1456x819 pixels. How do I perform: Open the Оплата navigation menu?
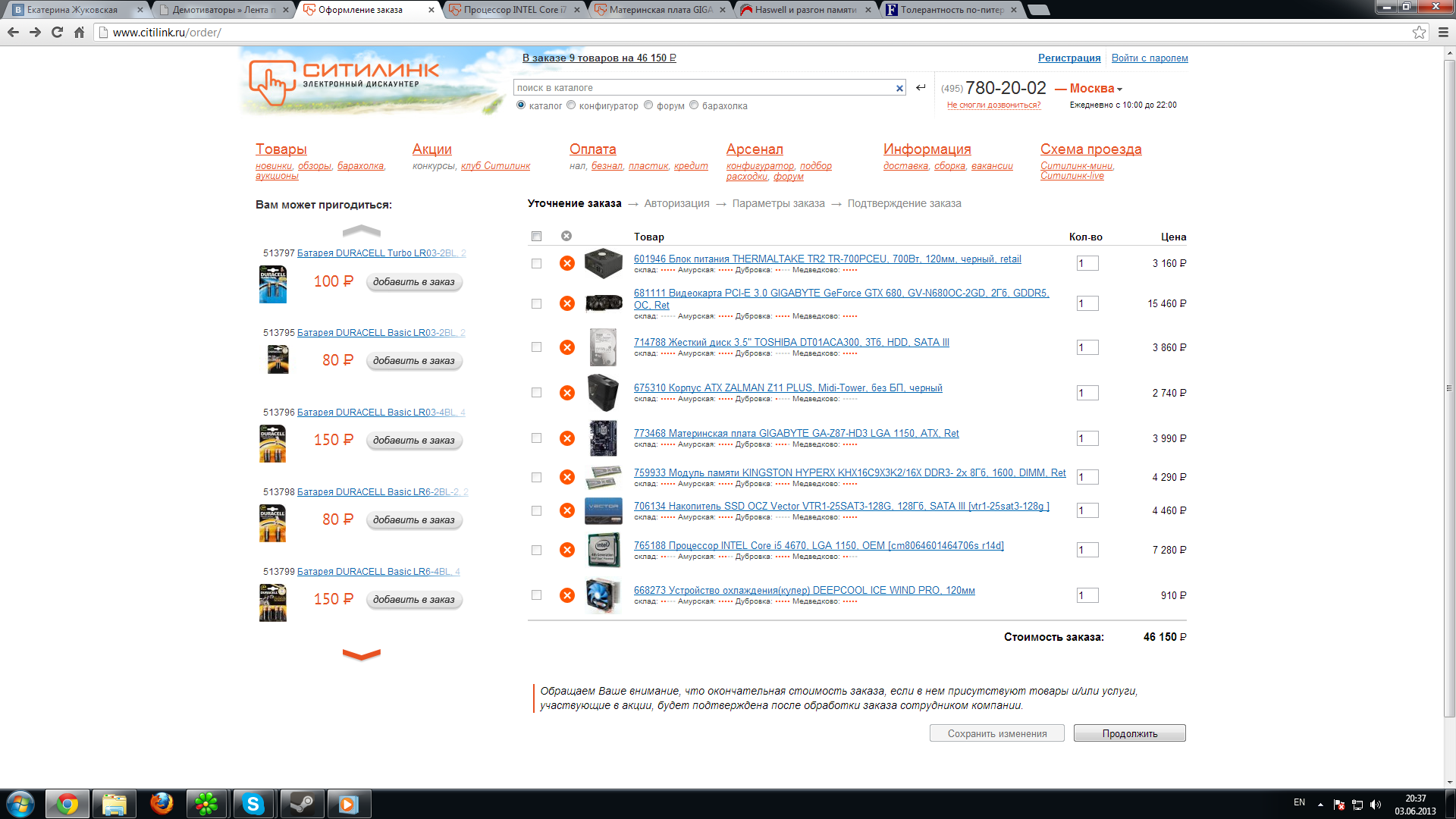tap(592, 149)
